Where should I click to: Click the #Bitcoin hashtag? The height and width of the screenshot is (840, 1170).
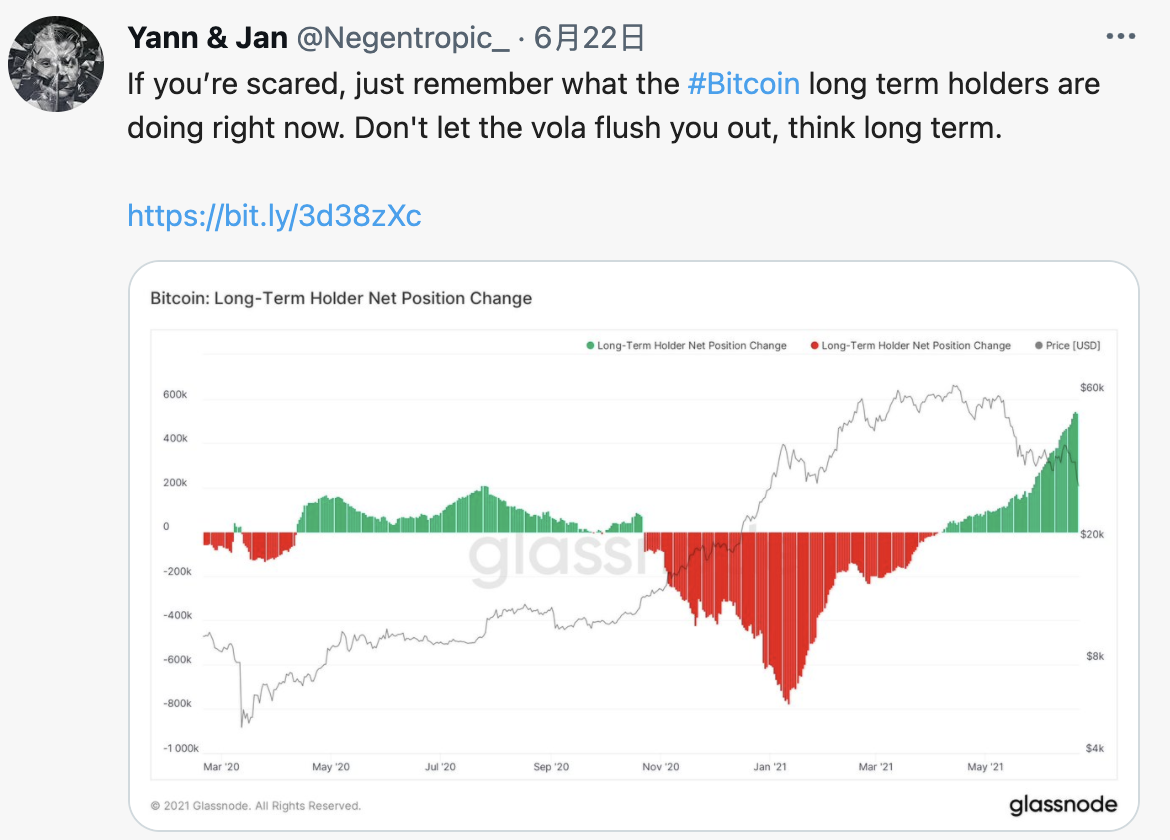[x=743, y=84]
